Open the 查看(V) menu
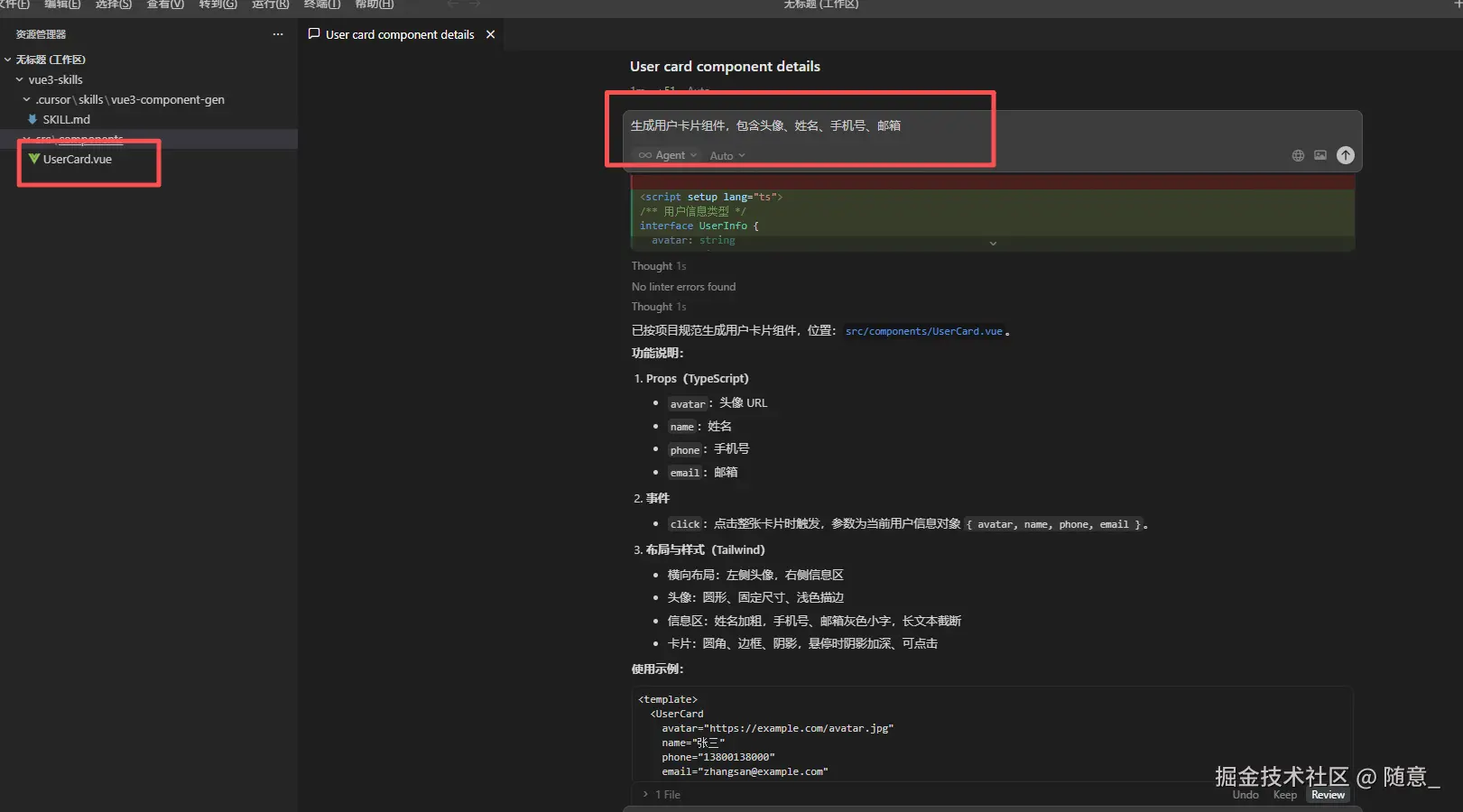Viewport: 1463px width, 812px height. (x=165, y=5)
